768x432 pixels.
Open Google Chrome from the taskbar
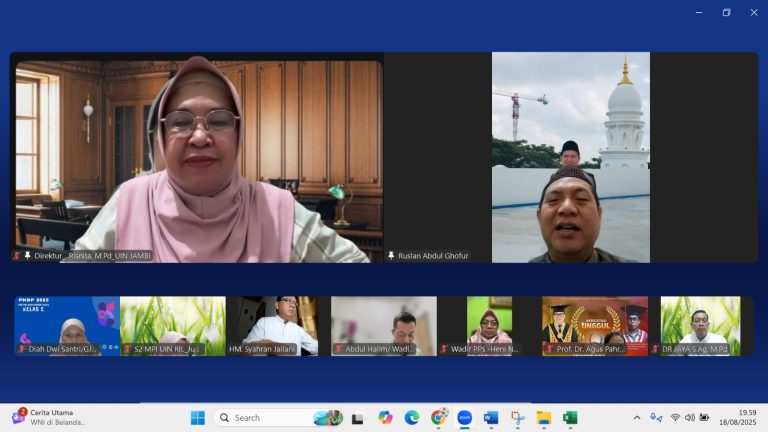(439, 417)
